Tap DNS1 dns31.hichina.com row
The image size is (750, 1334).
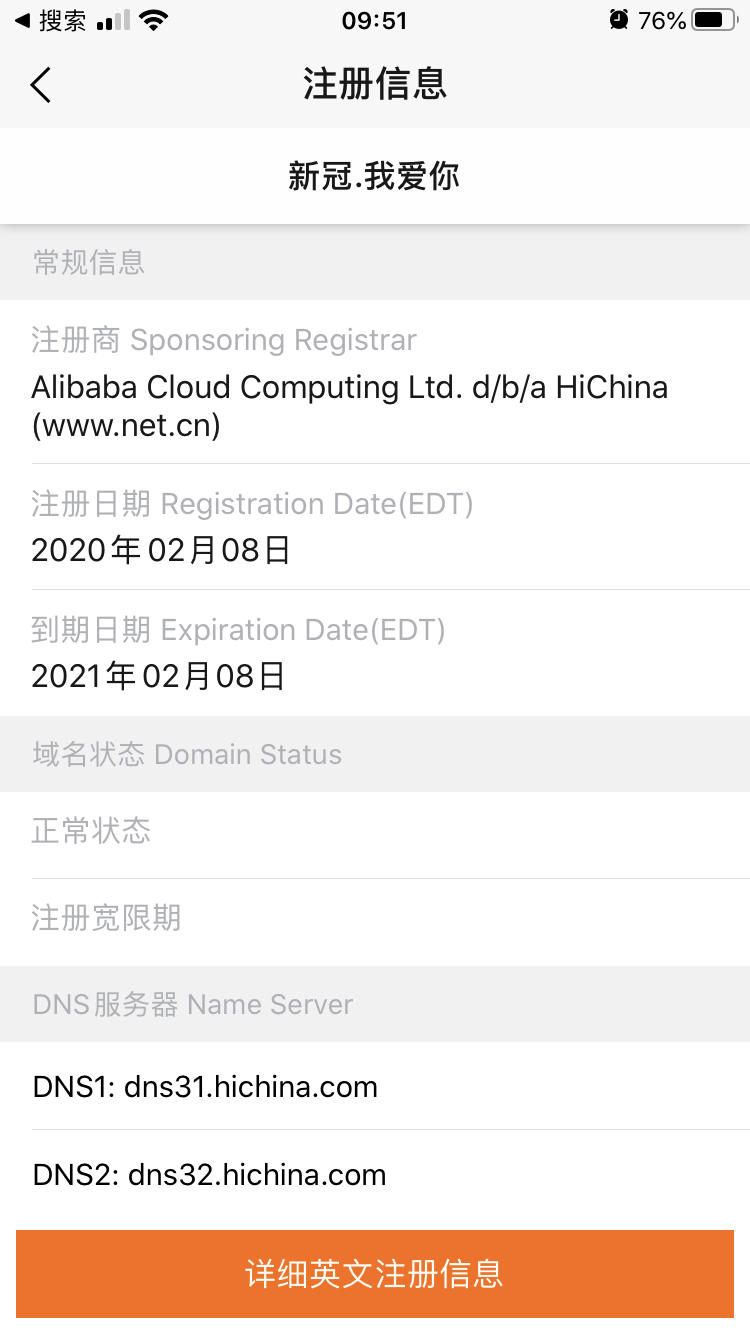pos(205,1087)
